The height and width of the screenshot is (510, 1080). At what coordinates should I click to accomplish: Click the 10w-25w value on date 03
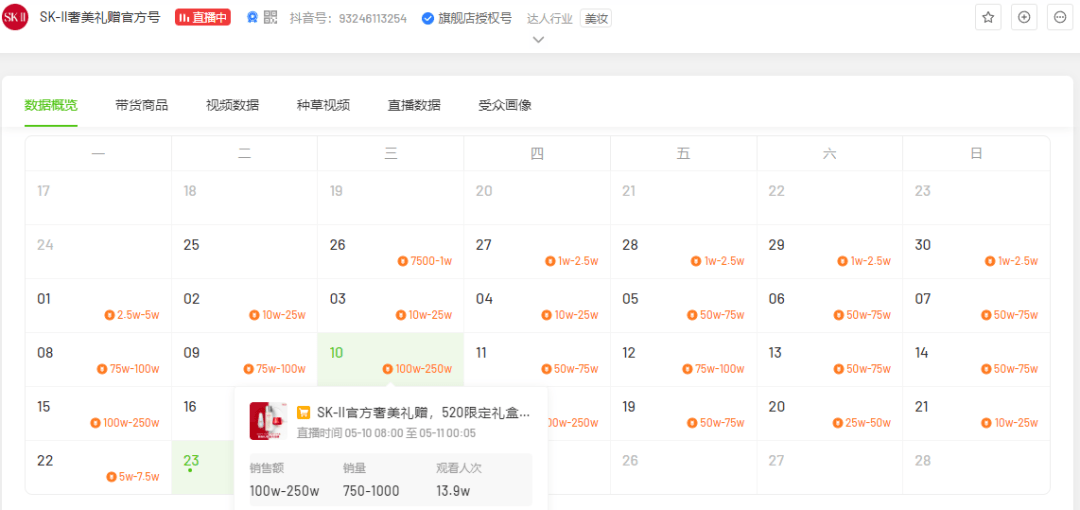430,315
